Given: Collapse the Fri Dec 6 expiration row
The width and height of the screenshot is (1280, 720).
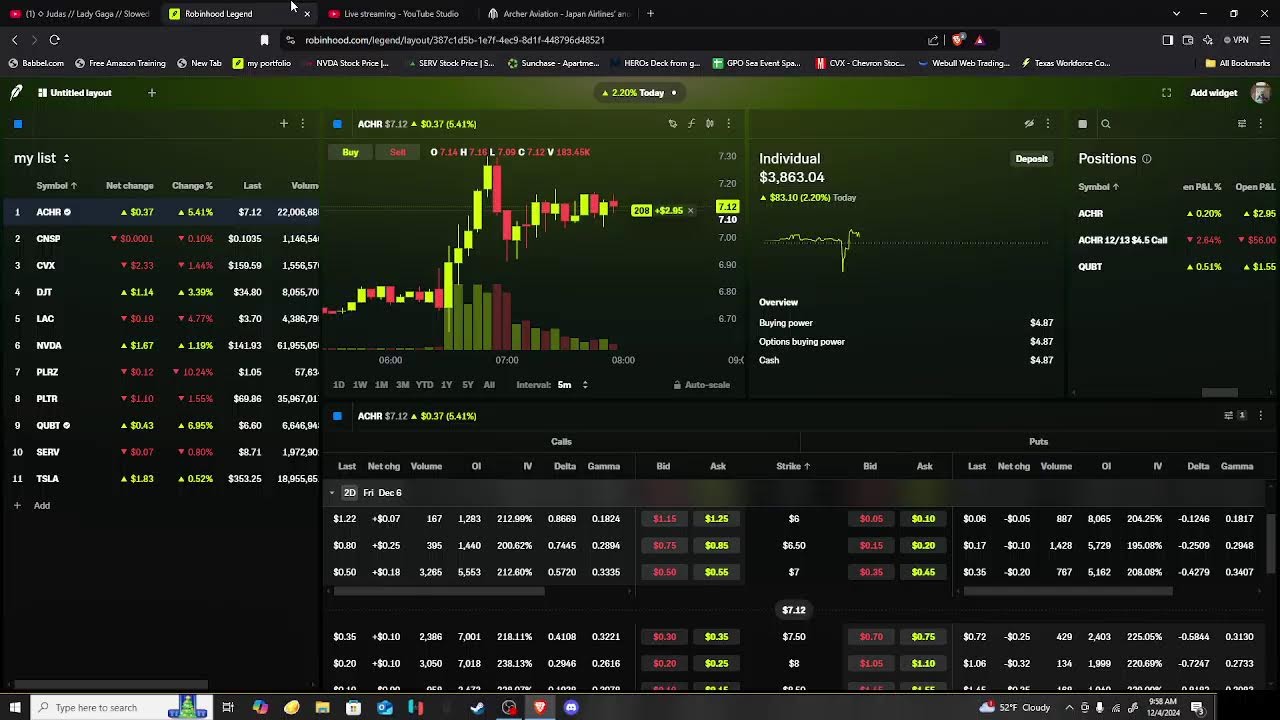Looking at the screenshot, I should [332, 493].
